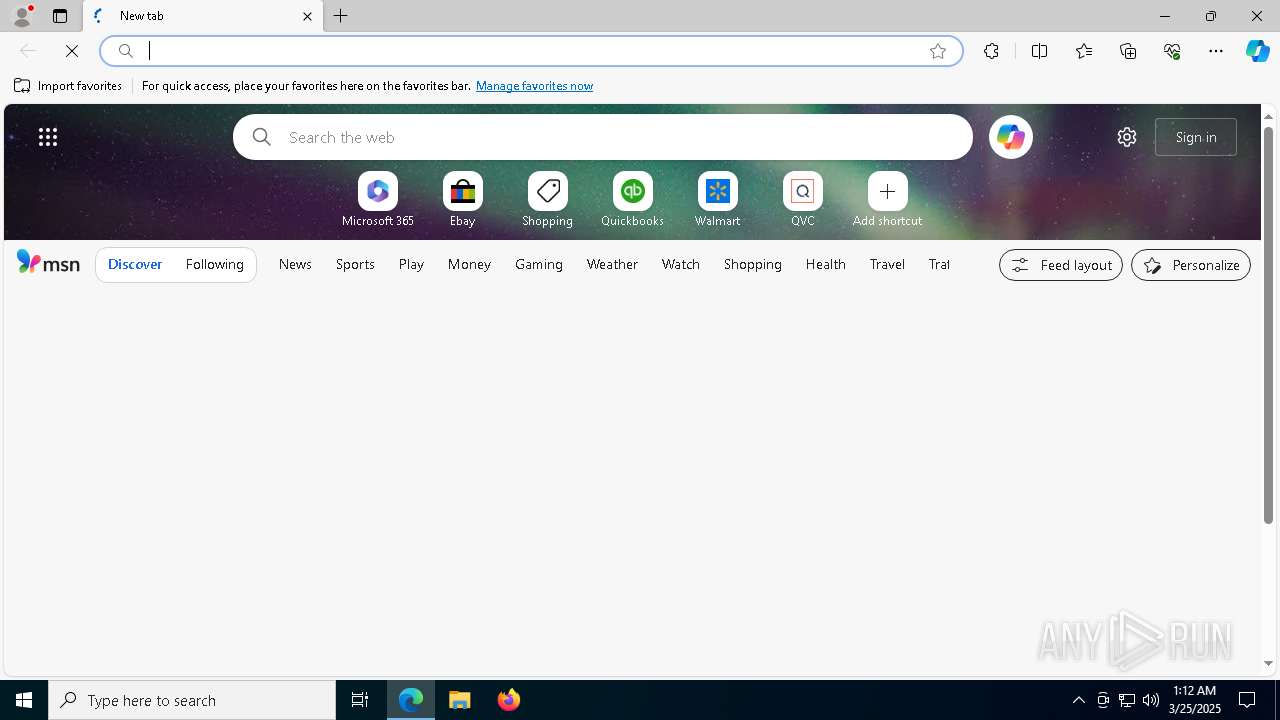Click scrollbar down arrow

click(x=1268, y=664)
